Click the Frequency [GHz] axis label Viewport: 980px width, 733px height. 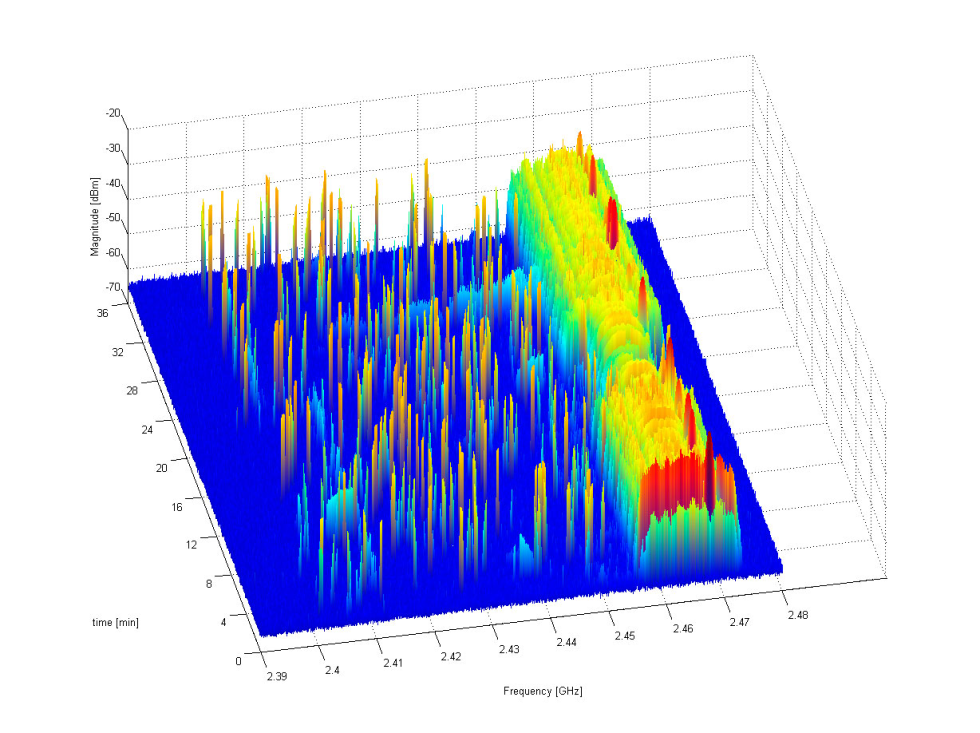pyautogui.click(x=542, y=691)
